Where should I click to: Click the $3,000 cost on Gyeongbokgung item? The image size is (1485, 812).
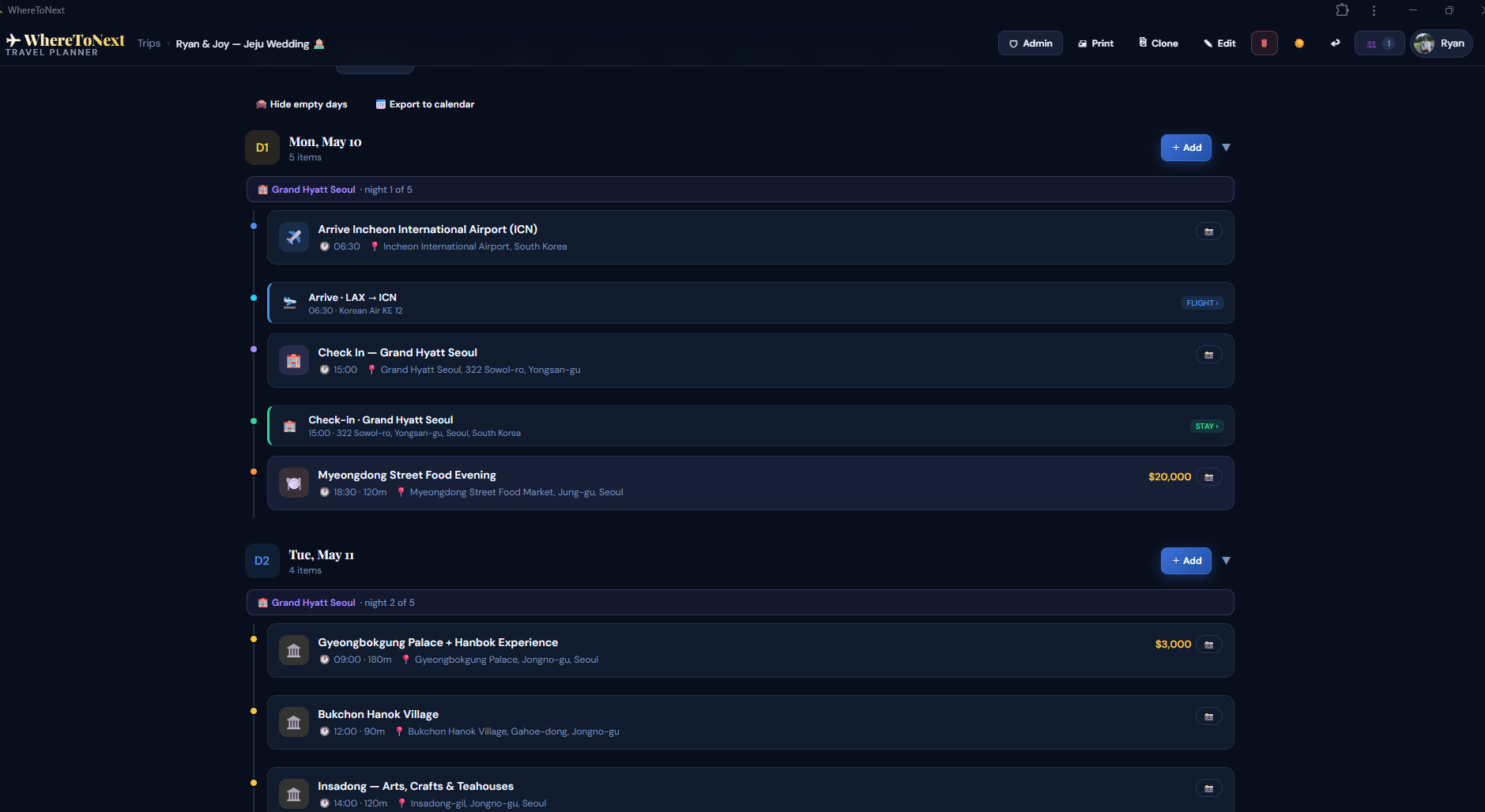(1173, 645)
